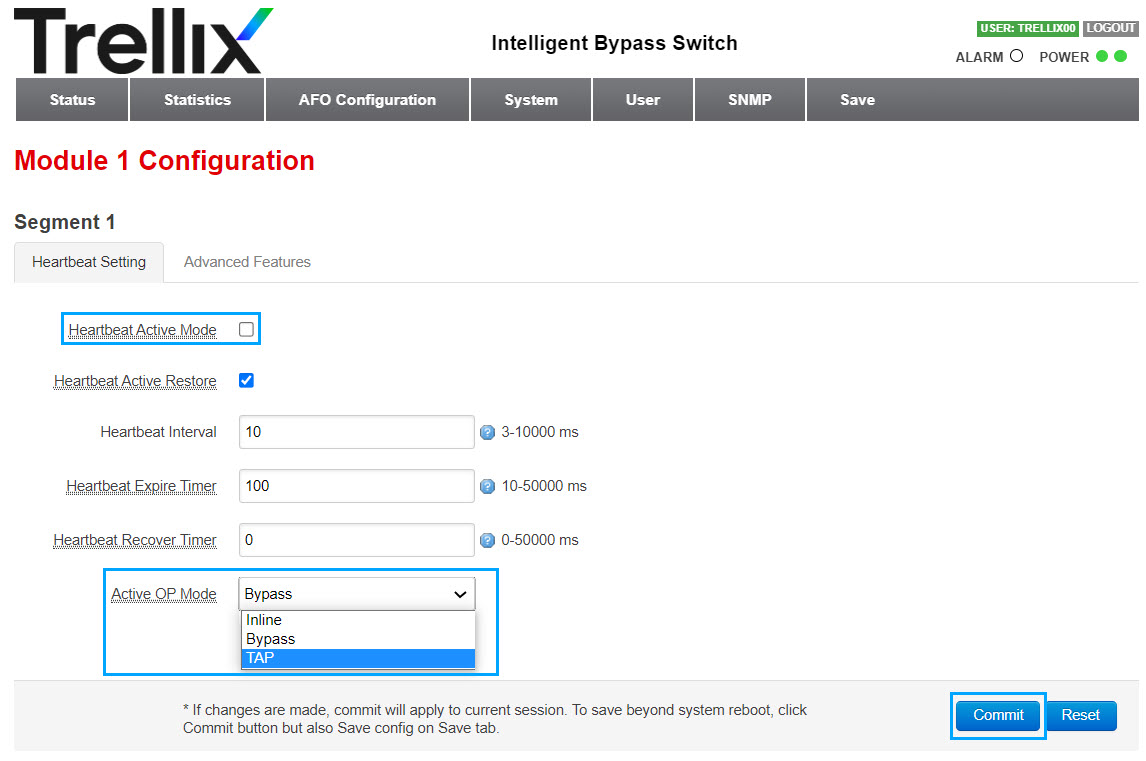
Task: Click the Heartbeat Expire Timer input field
Action: click(x=357, y=486)
